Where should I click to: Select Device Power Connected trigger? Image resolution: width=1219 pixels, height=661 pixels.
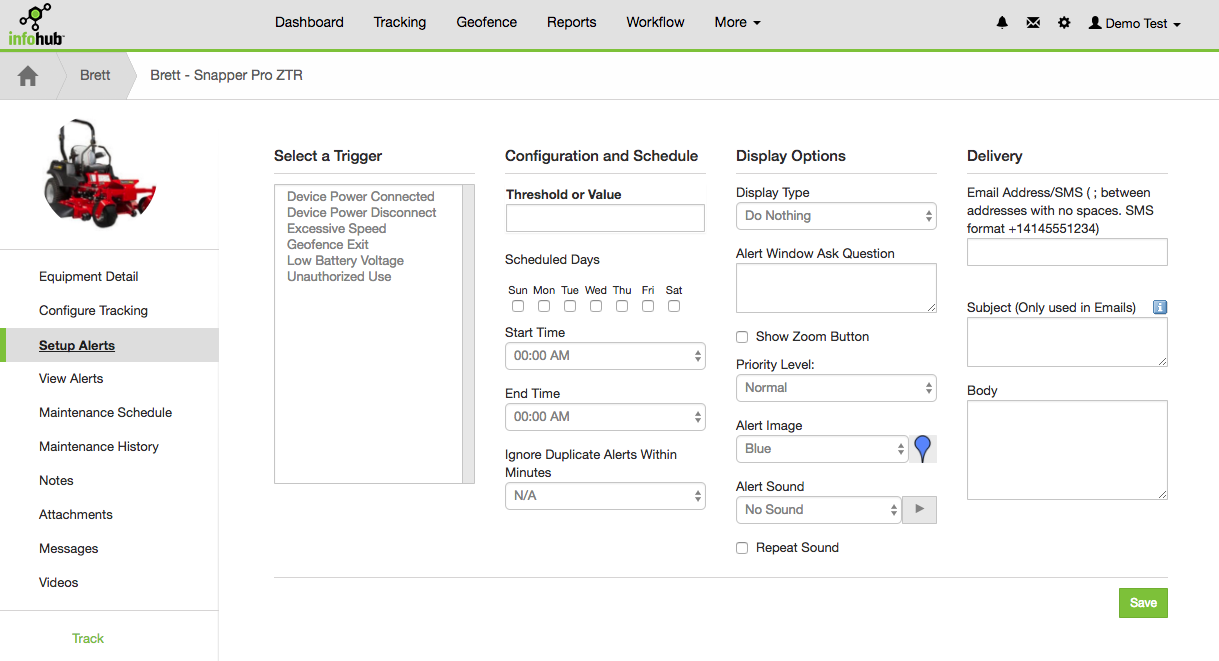tap(361, 197)
